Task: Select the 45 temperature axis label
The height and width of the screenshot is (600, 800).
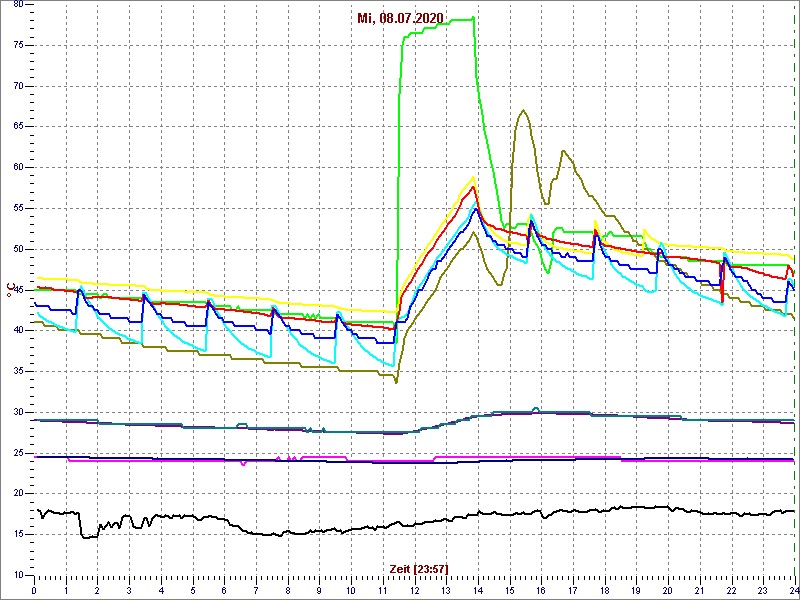Action: coord(18,290)
